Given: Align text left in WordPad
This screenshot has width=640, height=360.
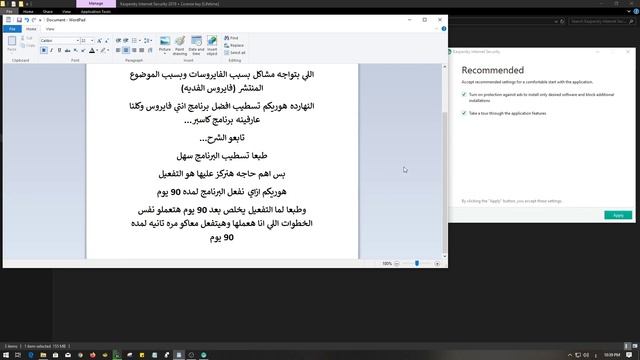Looking at the screenshot, I should pos(118,50).
